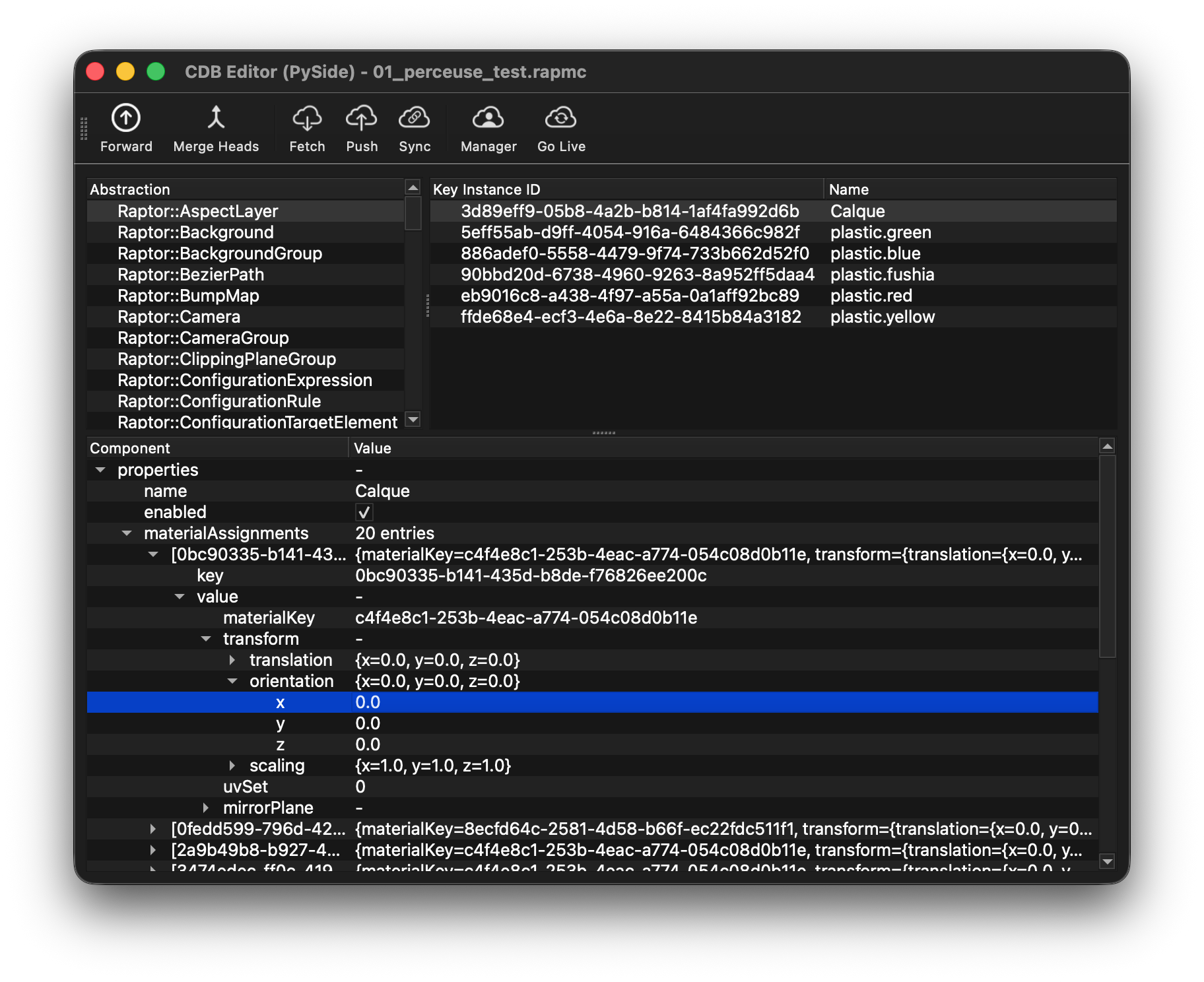
Task: Open the Manager toolbar icon
Action: click(x=488, y=119)
